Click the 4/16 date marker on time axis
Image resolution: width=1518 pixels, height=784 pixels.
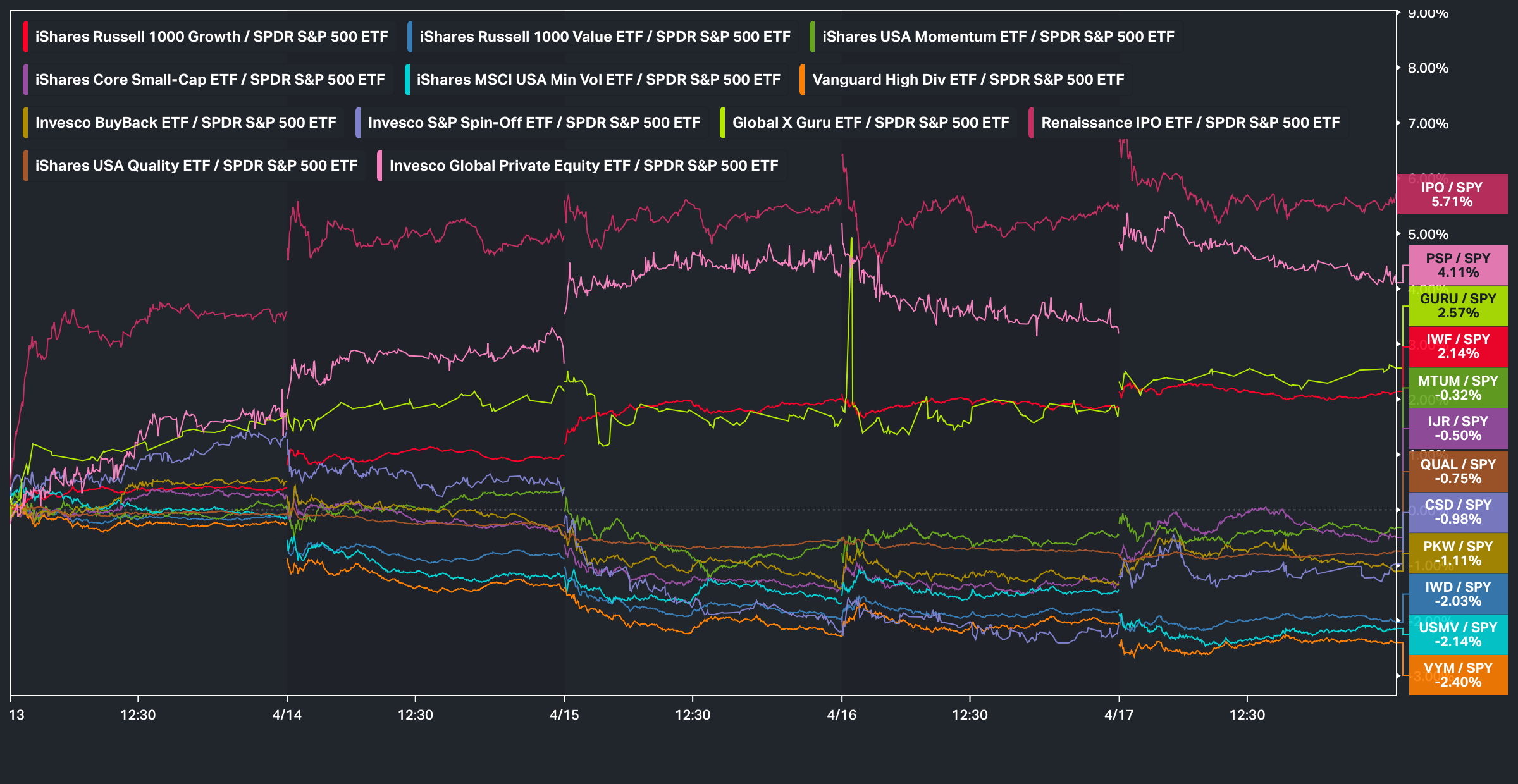tap(841, 714)
